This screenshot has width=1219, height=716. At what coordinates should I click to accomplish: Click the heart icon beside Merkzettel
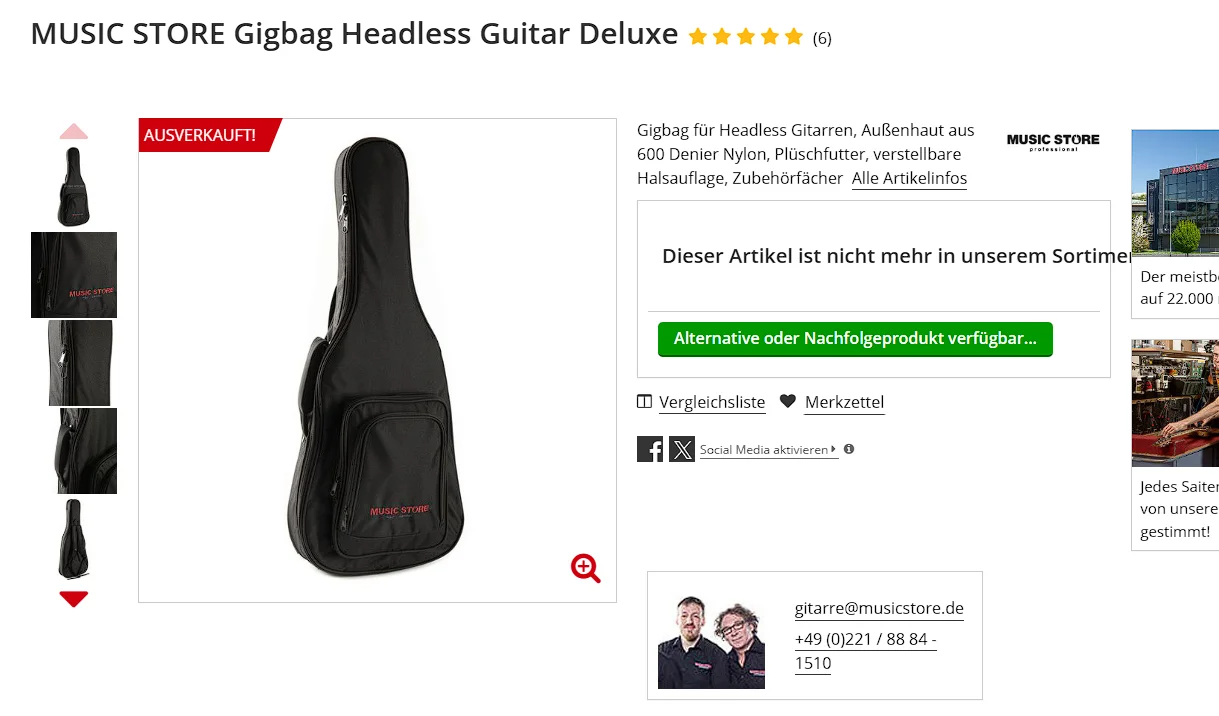(788, 401)
